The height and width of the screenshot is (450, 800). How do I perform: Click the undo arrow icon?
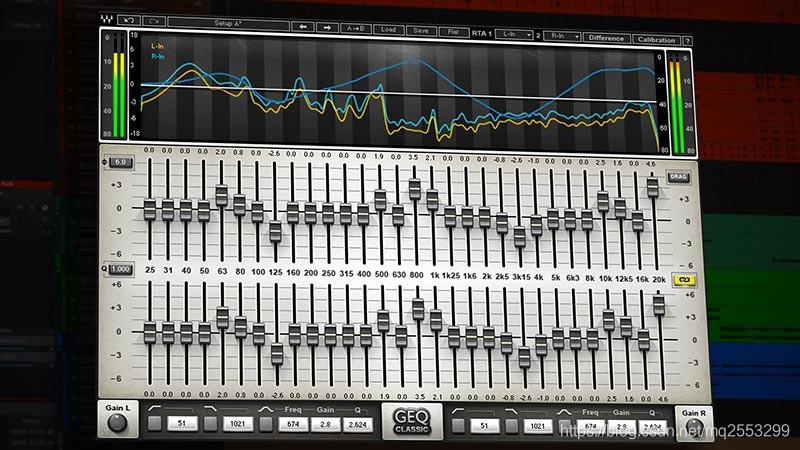coord(129,20)
